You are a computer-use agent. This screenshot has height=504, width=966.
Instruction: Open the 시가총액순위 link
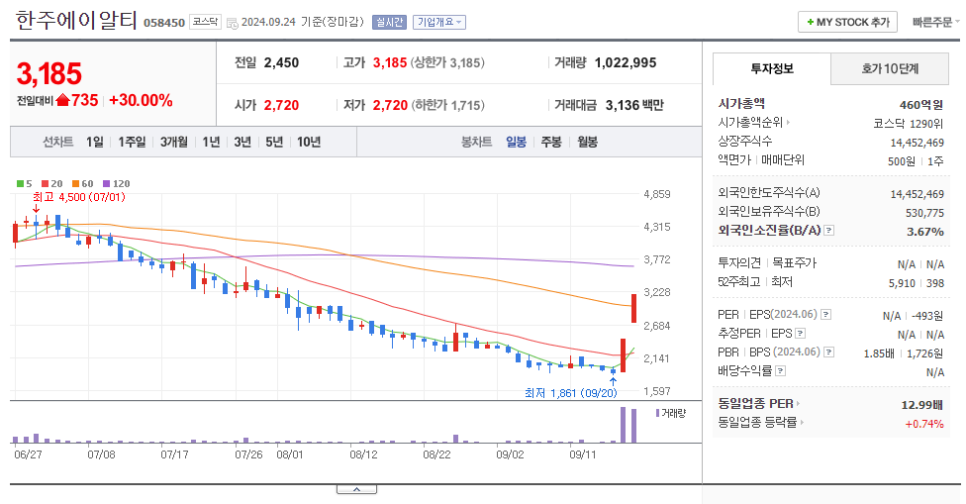coord(753,123)
